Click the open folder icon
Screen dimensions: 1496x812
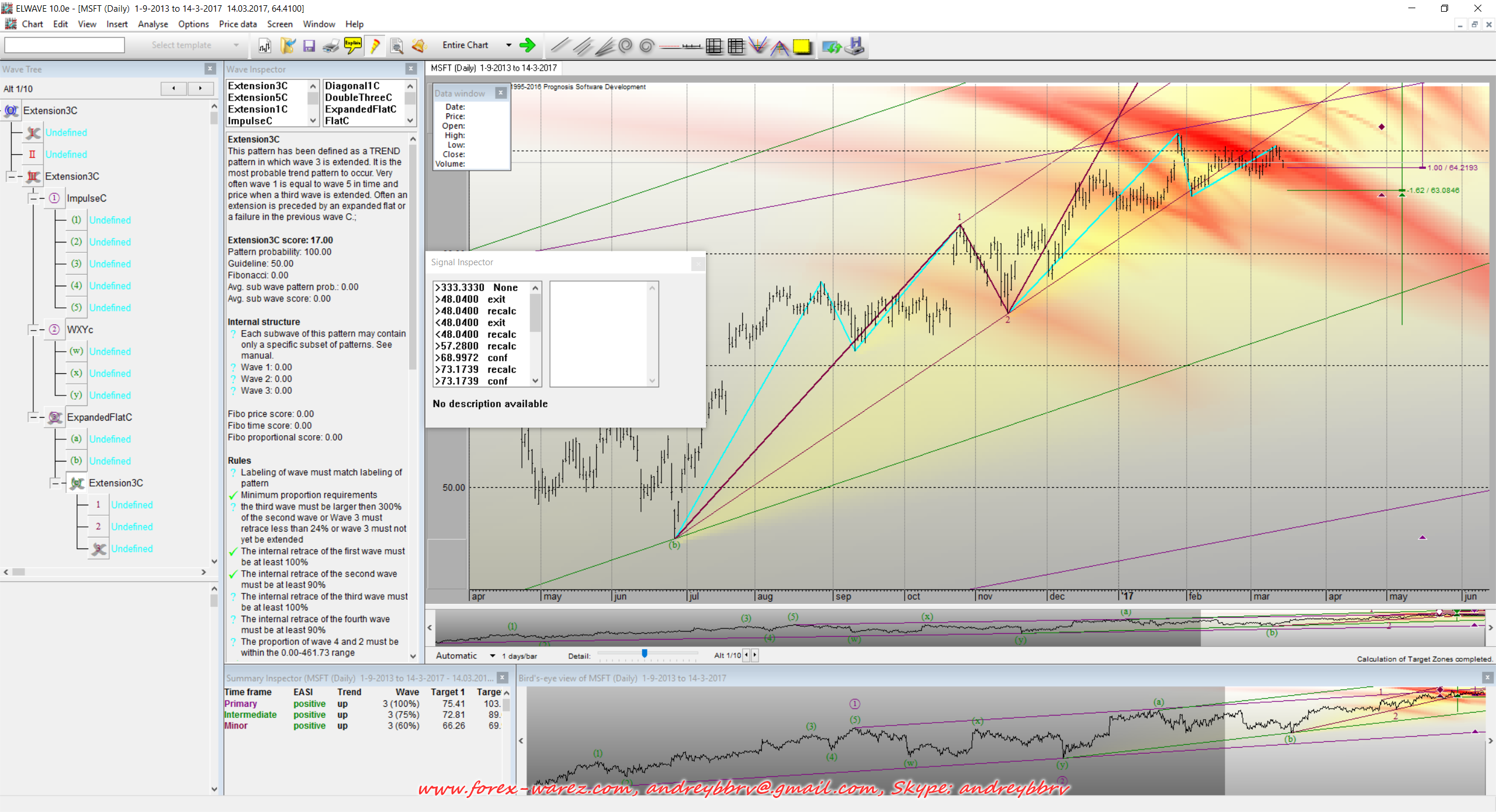[288, 46]
